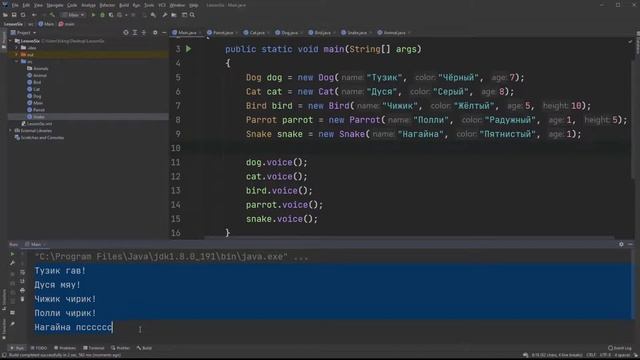Collapse the src folder node
The width and height of the screenshot is (640, 360).
[x=17, y=61]
